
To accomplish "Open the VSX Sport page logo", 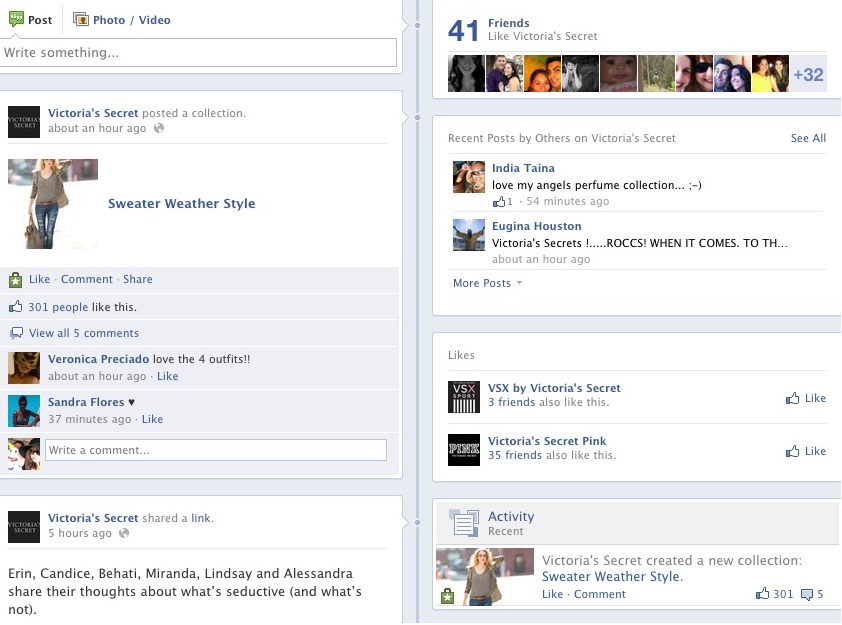I will click(x=464, y=397).
